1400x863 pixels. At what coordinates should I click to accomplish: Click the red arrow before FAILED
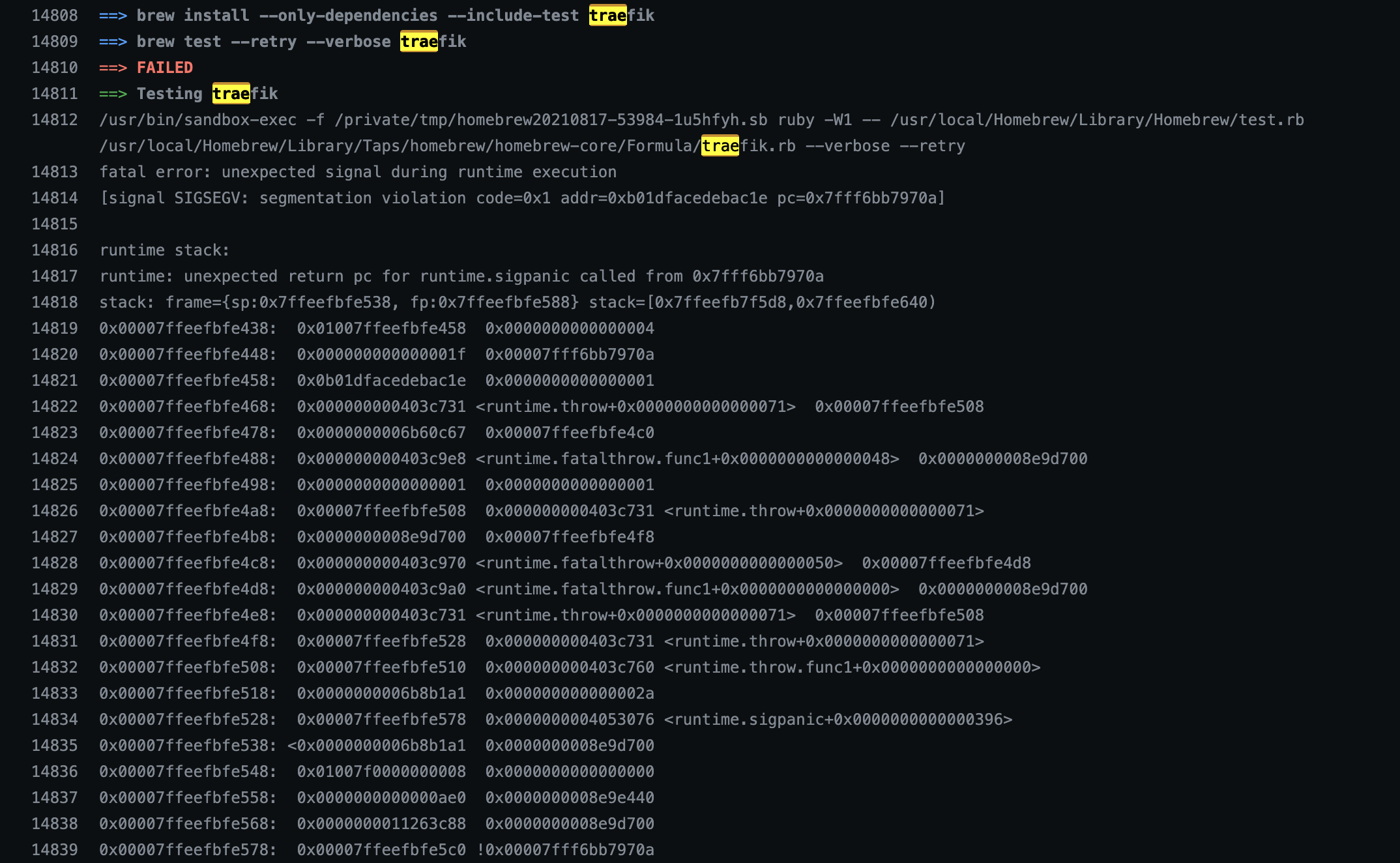[x=113, y=68]
